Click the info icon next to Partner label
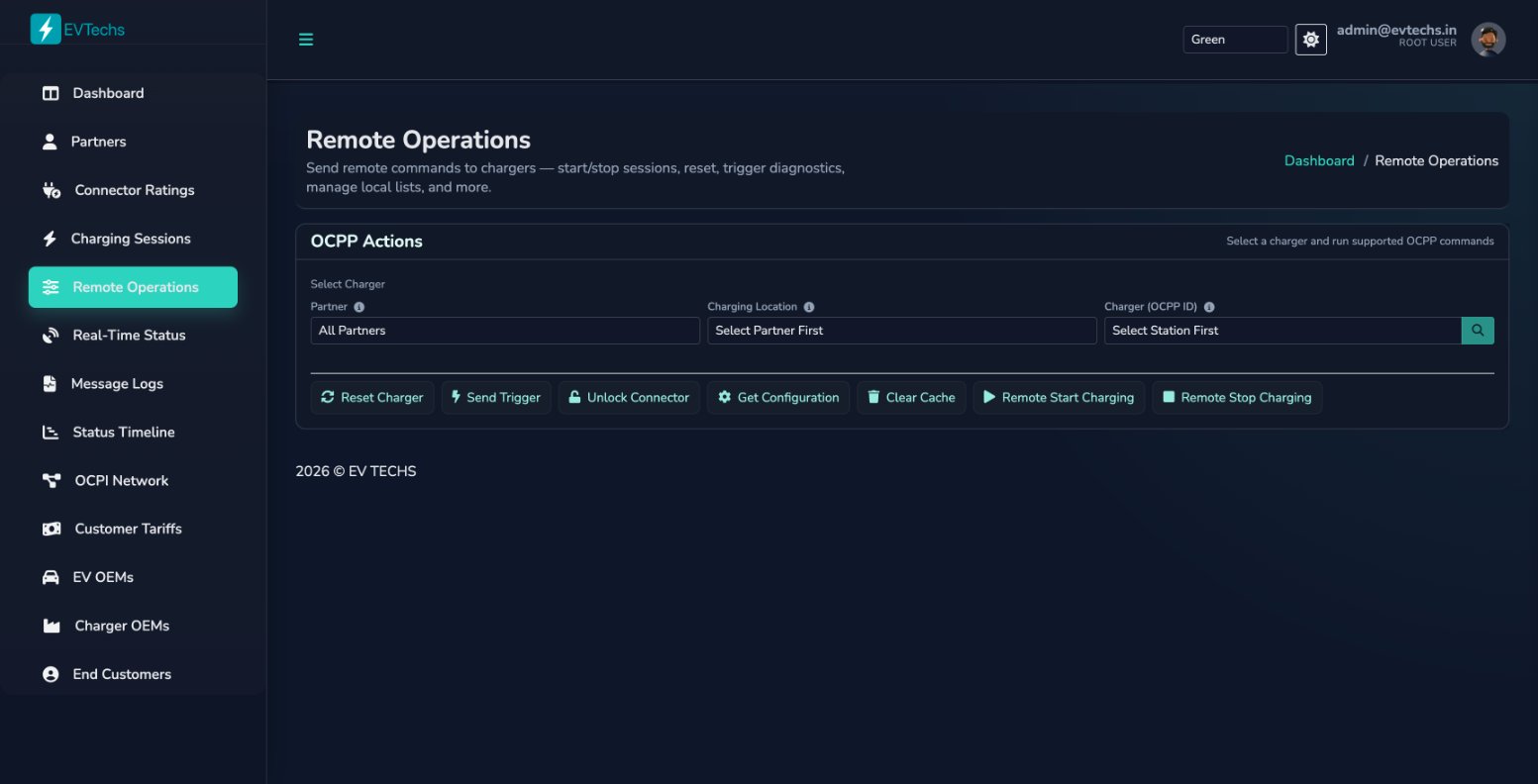 tap(357, 307)
